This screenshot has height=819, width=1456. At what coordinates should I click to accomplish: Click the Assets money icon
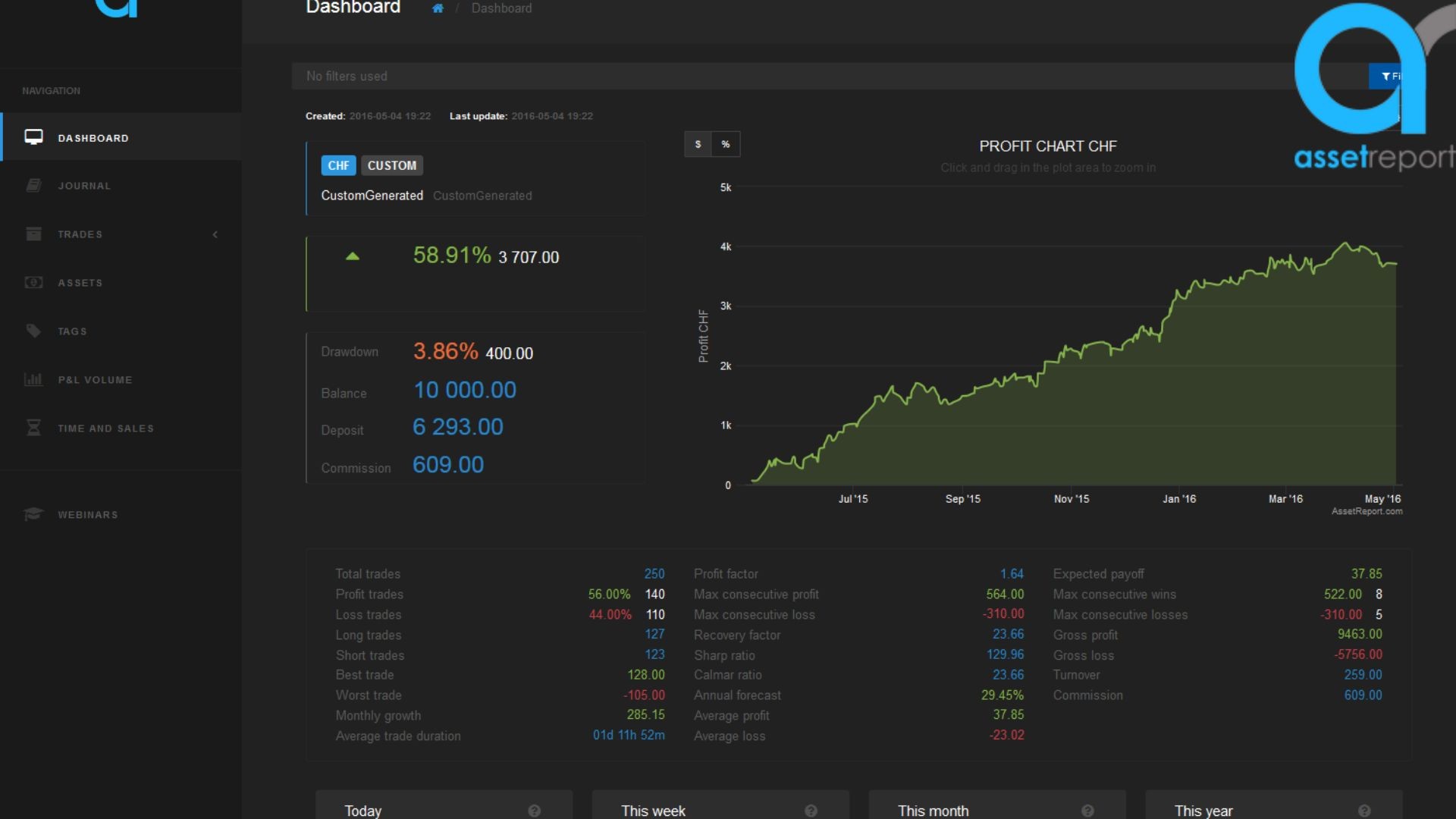pos(33,283)
